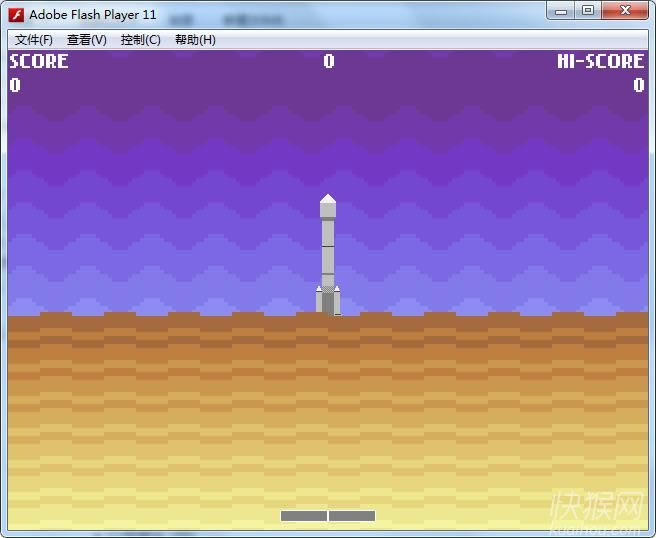Click the right segment of the gray paddle
Viewport: 656px width, 538px height.
352,516
